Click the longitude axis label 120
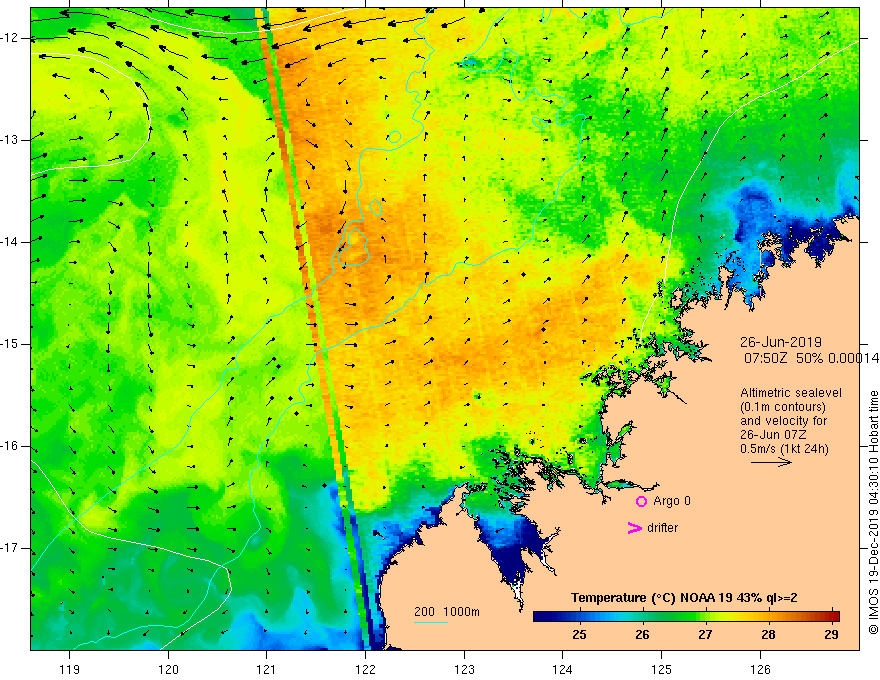880x680 pixels. pyautogui.click(x=168, y=669)
